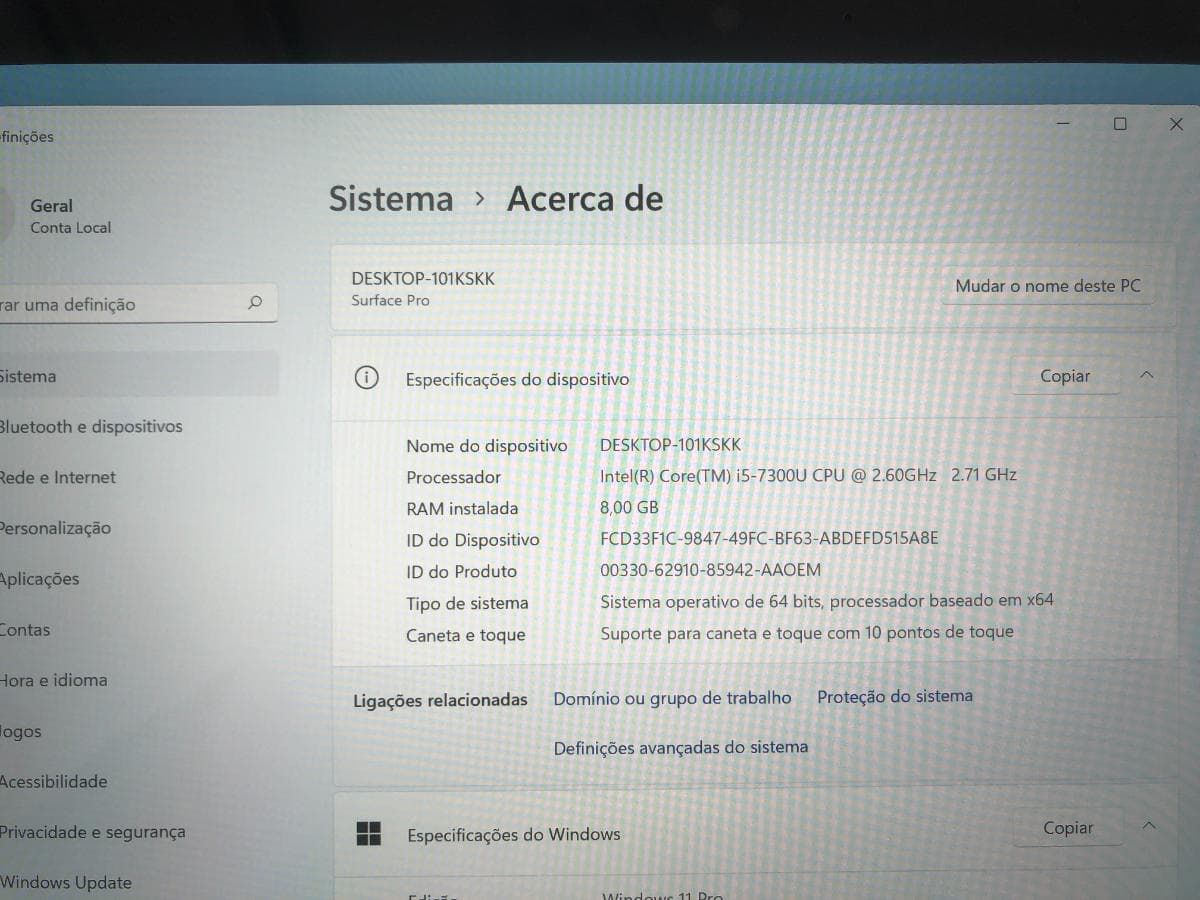Click the Tipo de sistema value text

827,601
